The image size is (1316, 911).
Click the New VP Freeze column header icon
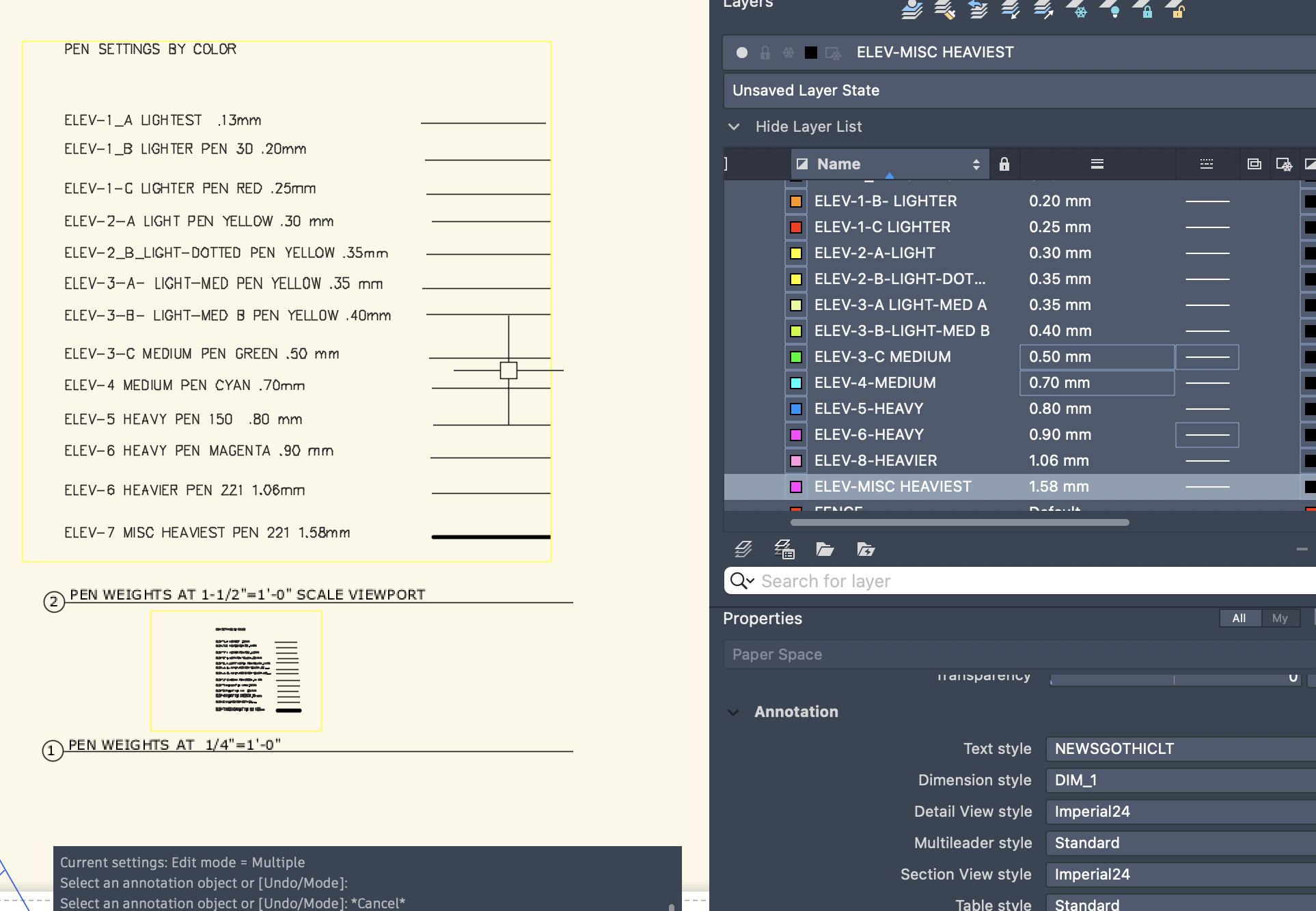[x=1255, y=164]
